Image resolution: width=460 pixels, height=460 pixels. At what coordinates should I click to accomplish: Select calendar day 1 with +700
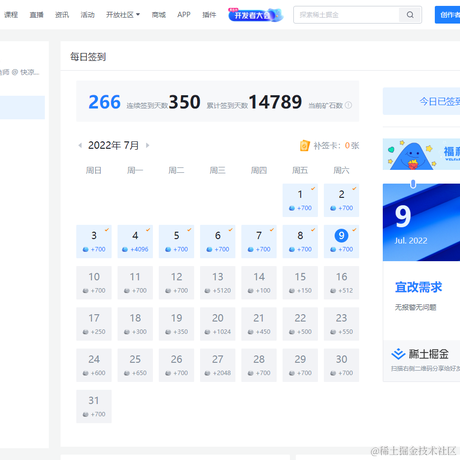(300, 200)
